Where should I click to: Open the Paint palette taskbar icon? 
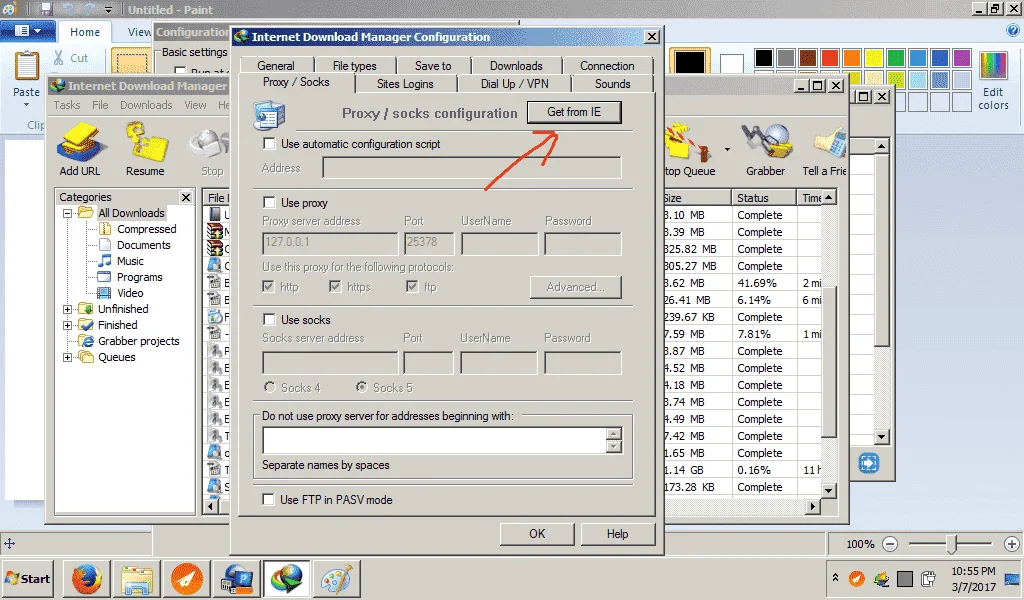pyautogui.click(x=336, y=578)
